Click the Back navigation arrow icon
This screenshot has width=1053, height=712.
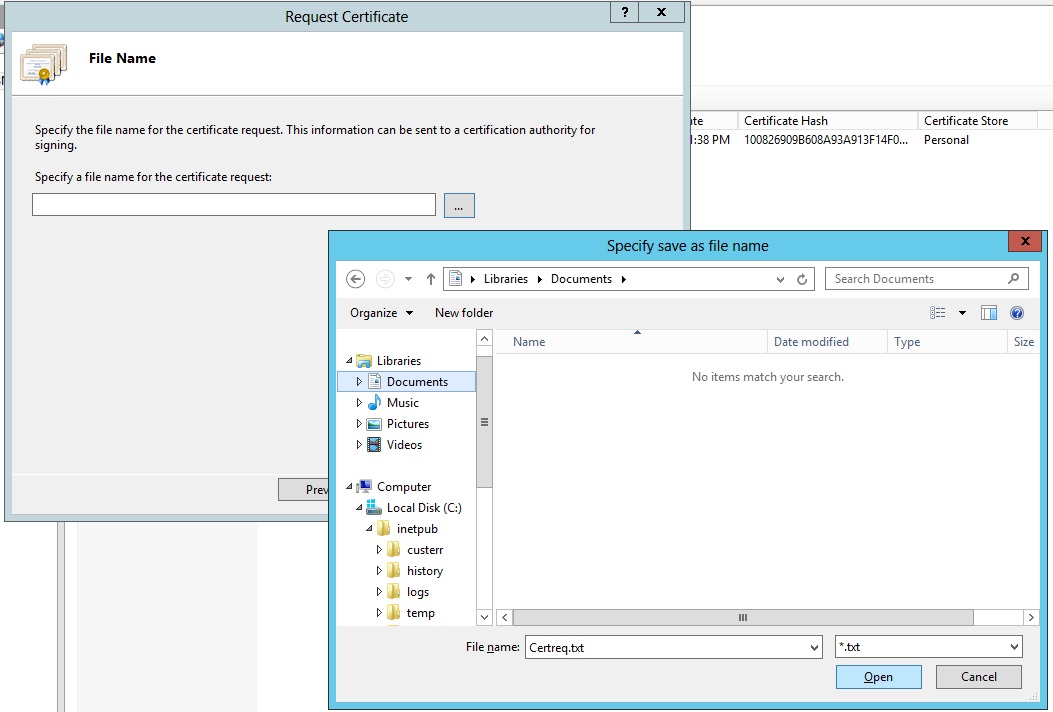point(355,279)
